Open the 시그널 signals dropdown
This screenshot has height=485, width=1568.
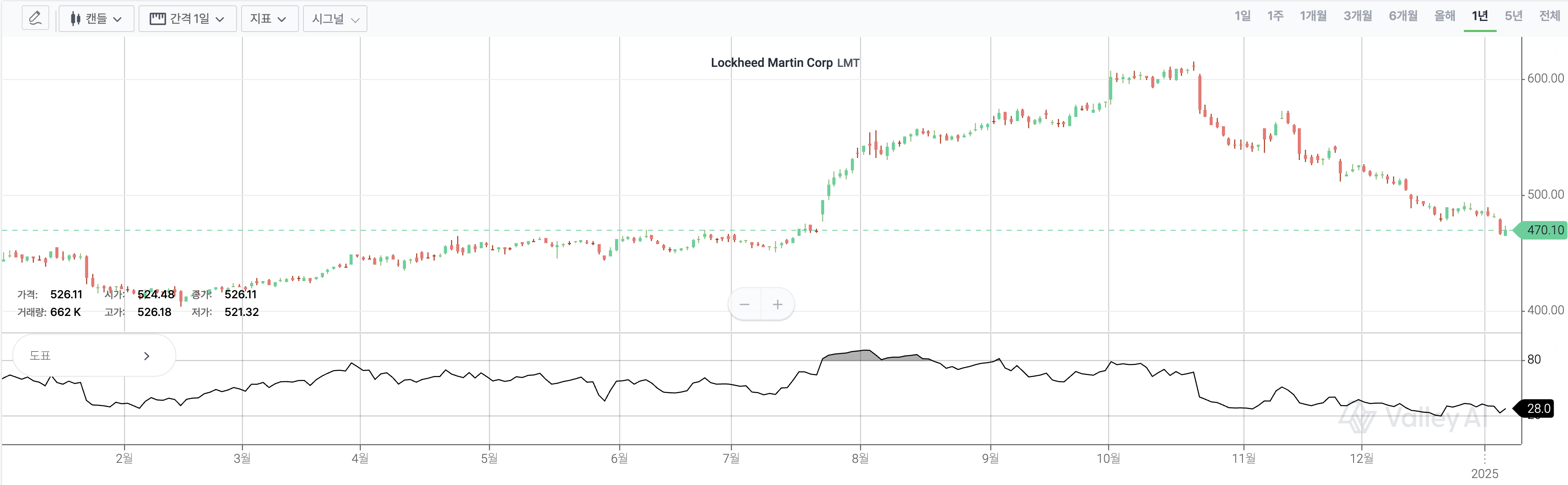[335, 19]
